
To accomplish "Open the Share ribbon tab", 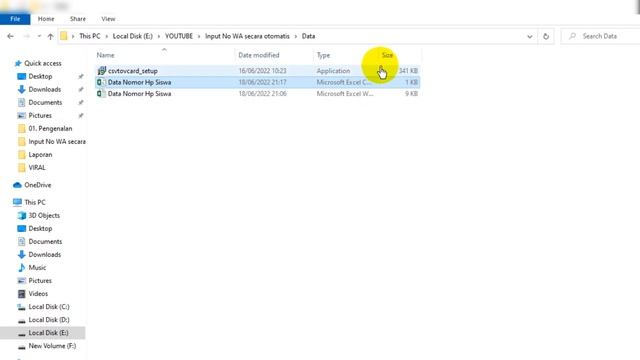I will coord(78,19).
